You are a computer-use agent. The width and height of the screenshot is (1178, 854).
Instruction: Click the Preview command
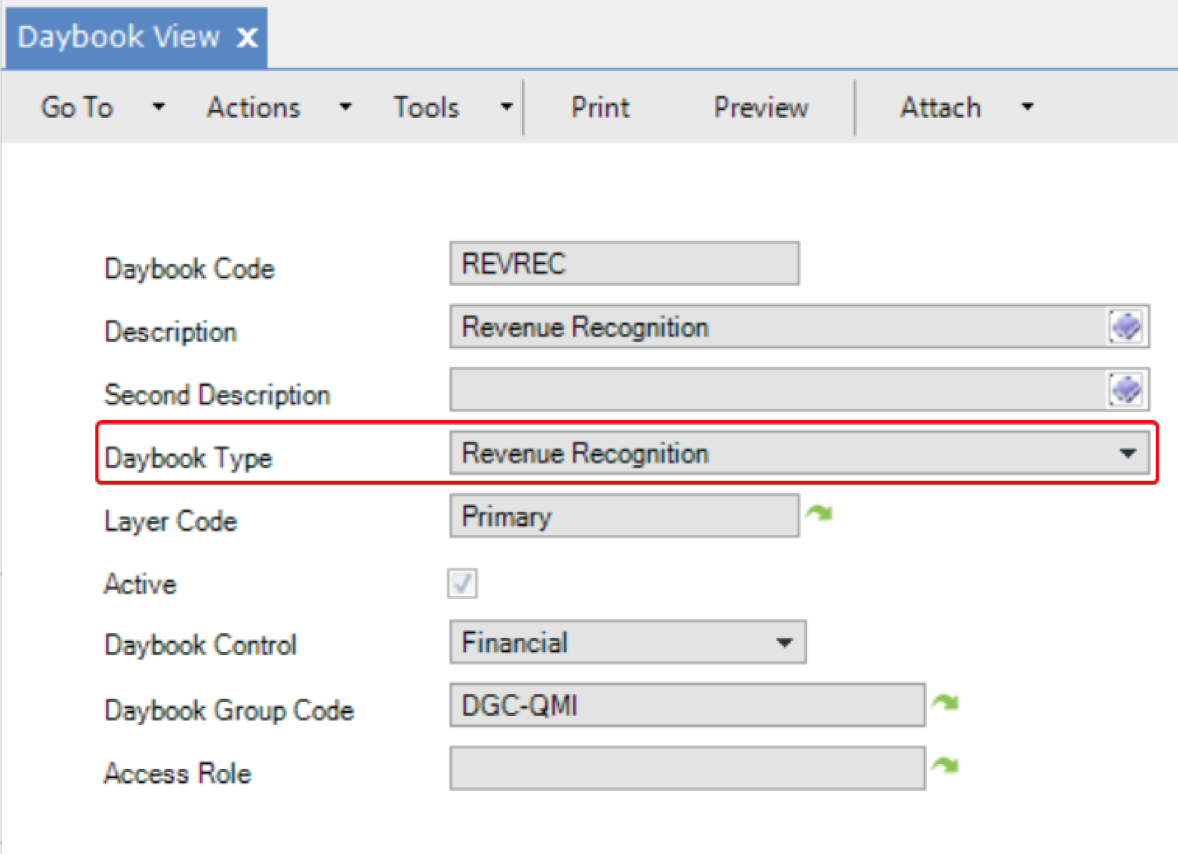760,107
